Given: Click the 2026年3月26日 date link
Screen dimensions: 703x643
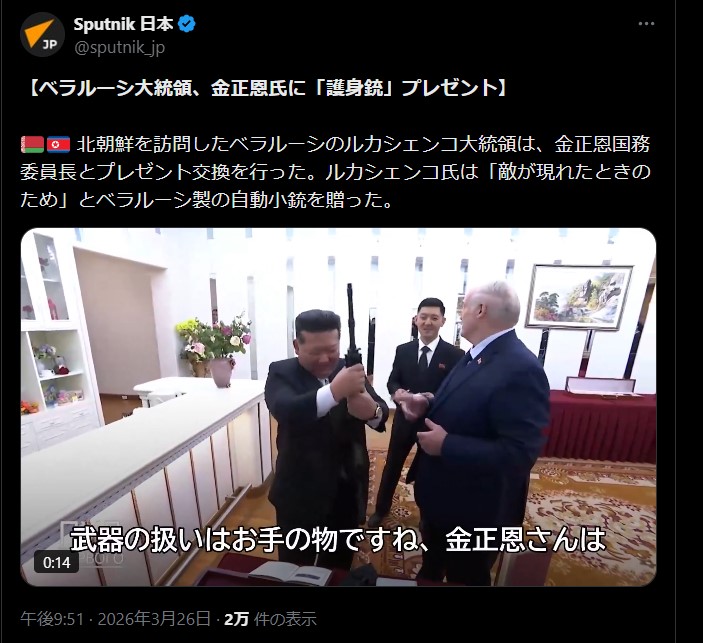Looking at the screenshot, I should 154,619.
